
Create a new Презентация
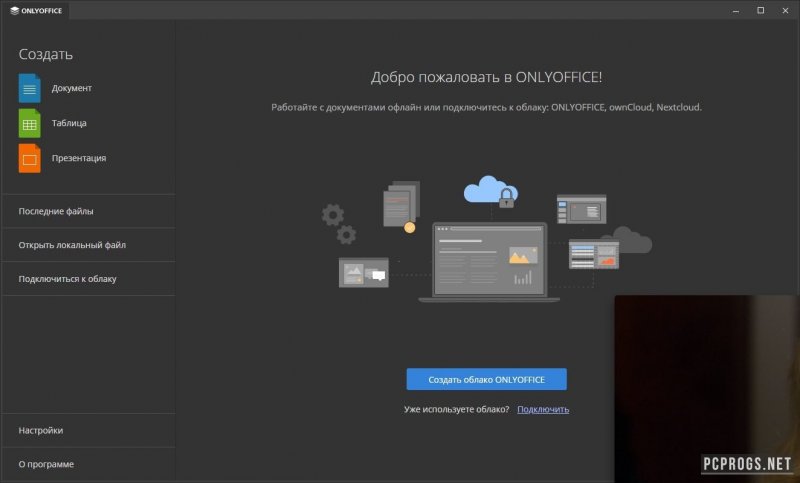[x=79, y=158]
